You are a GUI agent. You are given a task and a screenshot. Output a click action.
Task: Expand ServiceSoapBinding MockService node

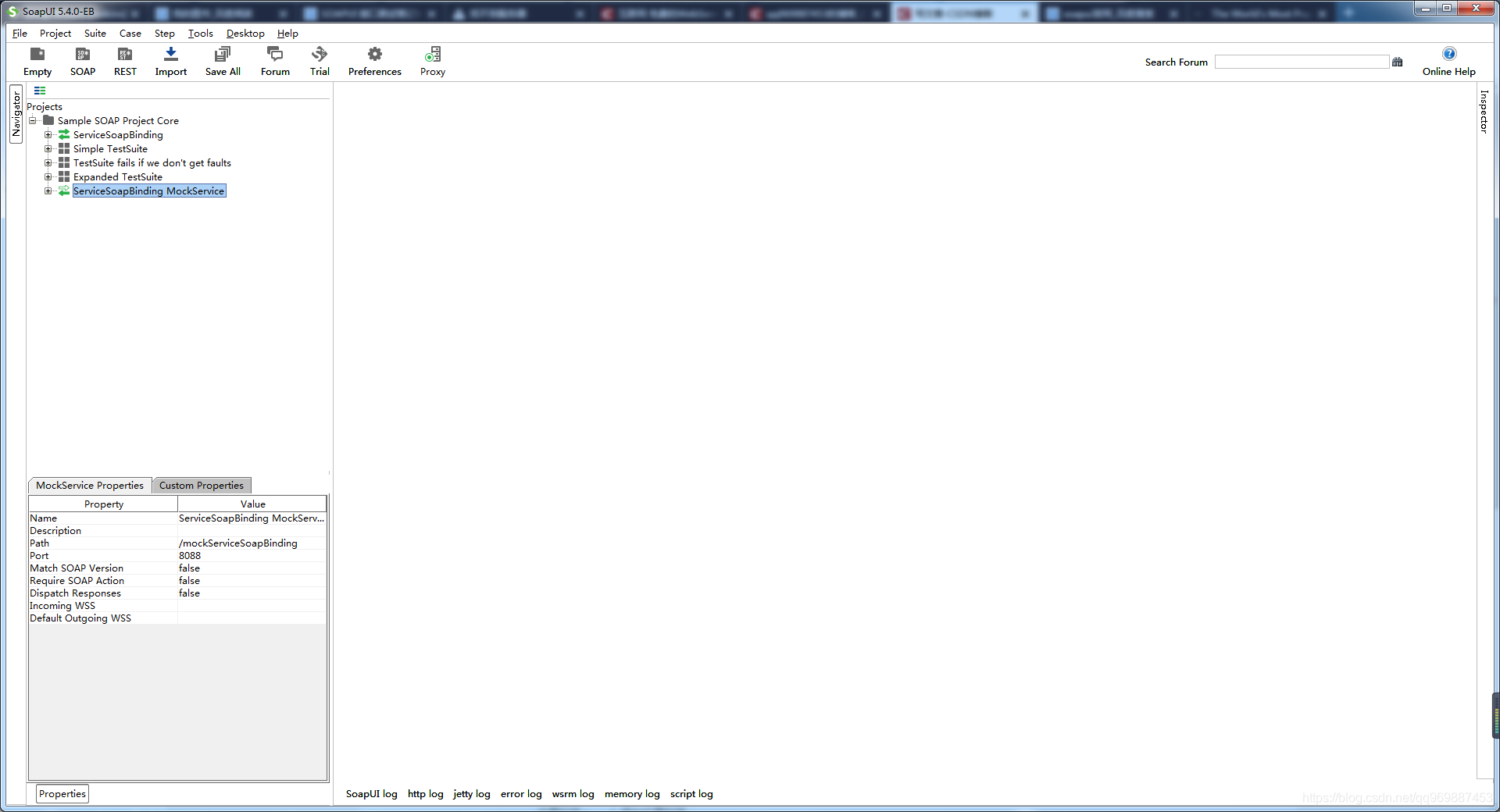point(48,191)
